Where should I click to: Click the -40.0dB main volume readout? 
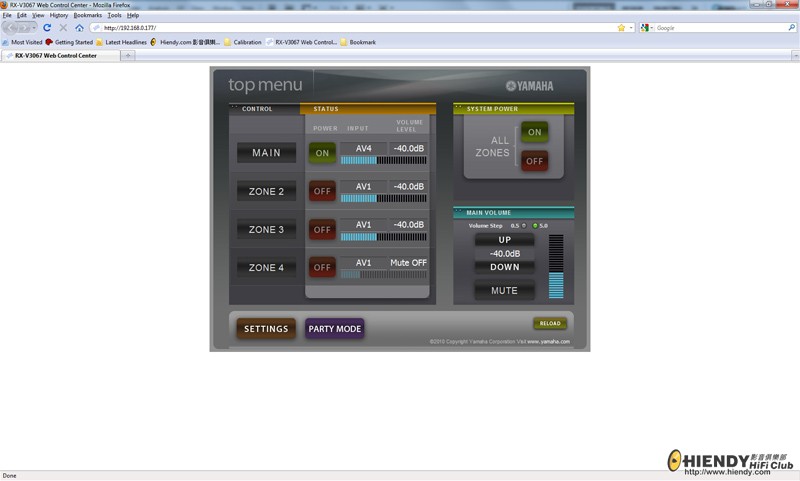(x=504, y=254)
